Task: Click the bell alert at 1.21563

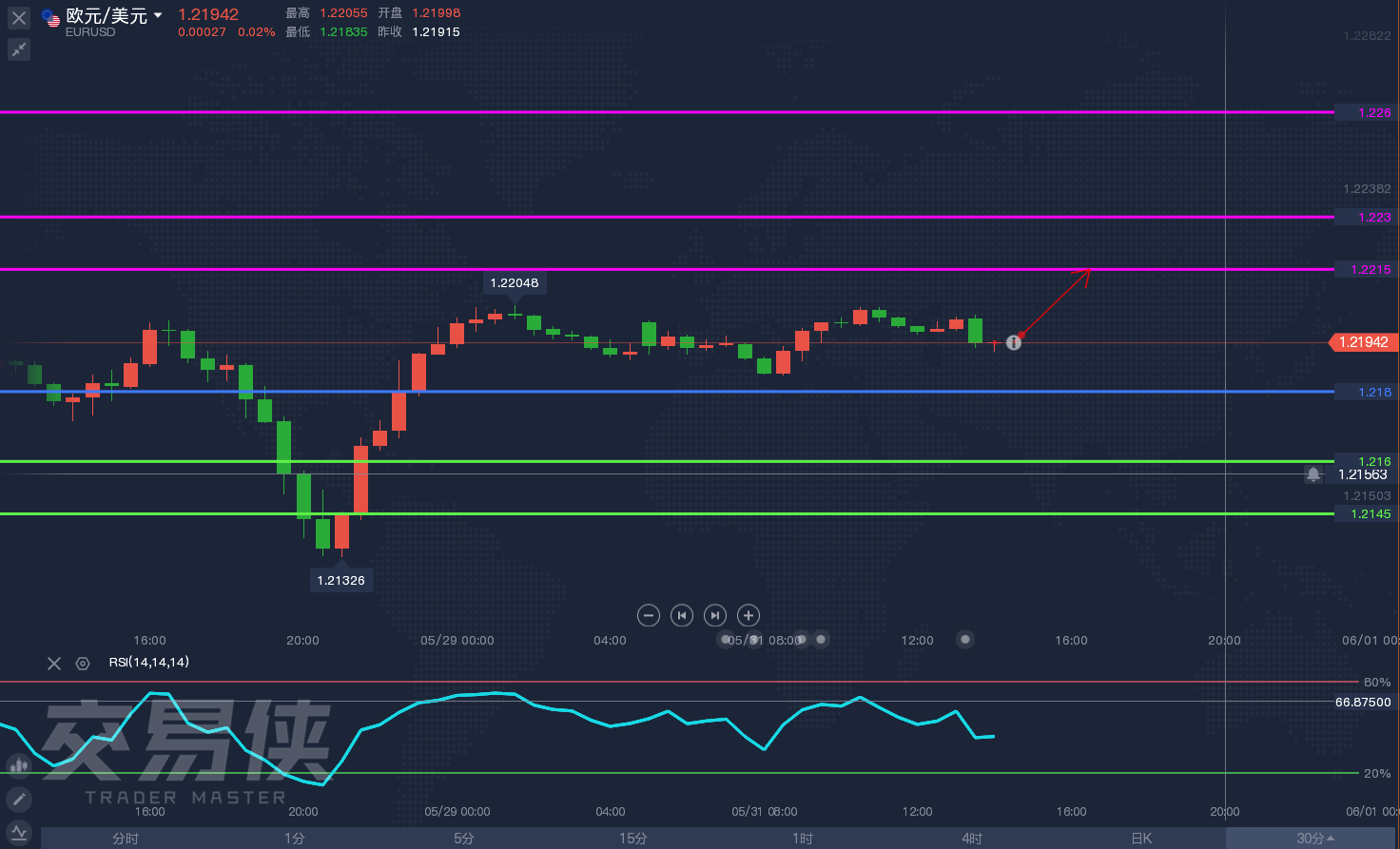Action: point(1313,474)
